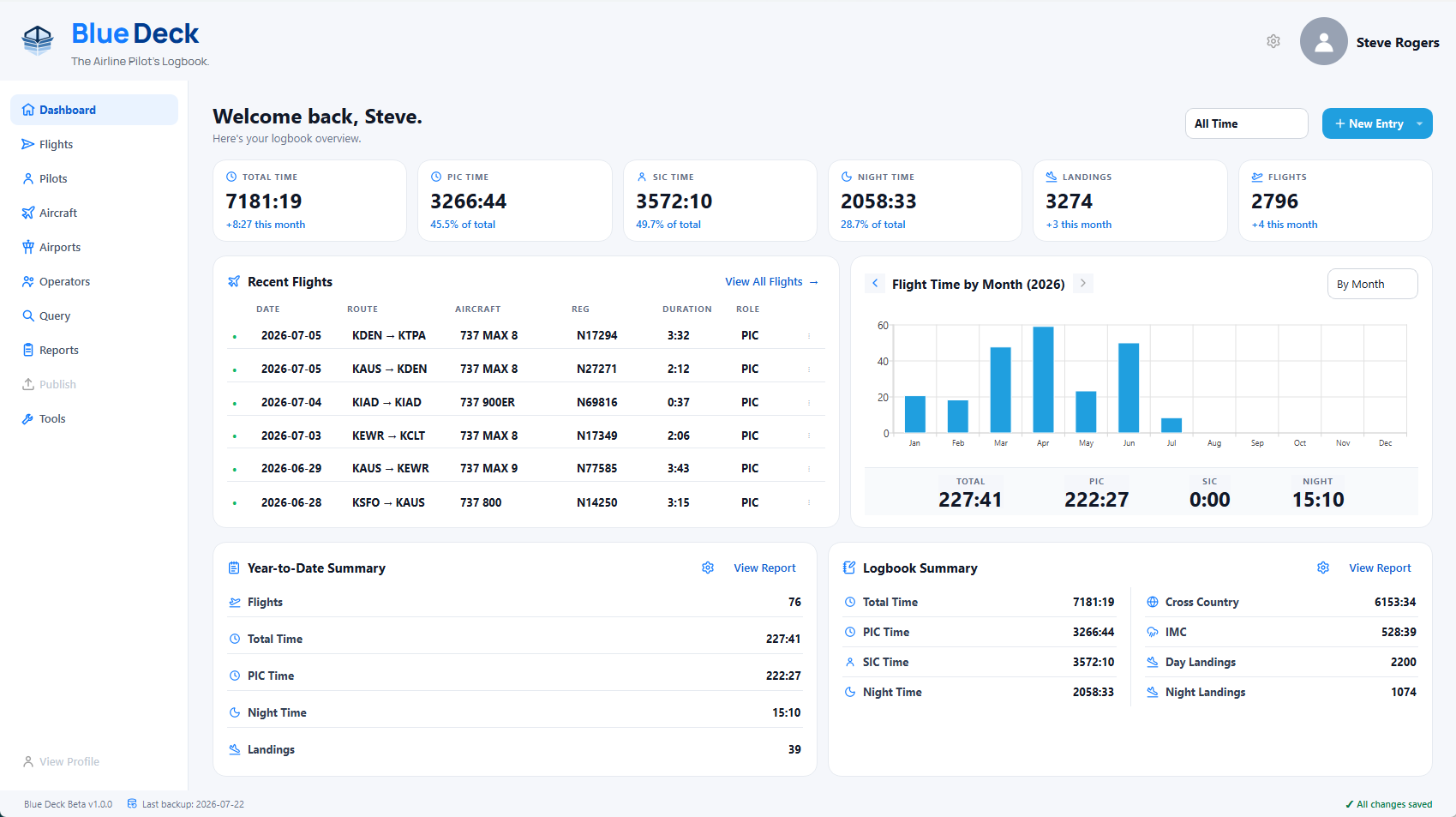
Task: Click the DURATION column header
Action: pos(686,309)
